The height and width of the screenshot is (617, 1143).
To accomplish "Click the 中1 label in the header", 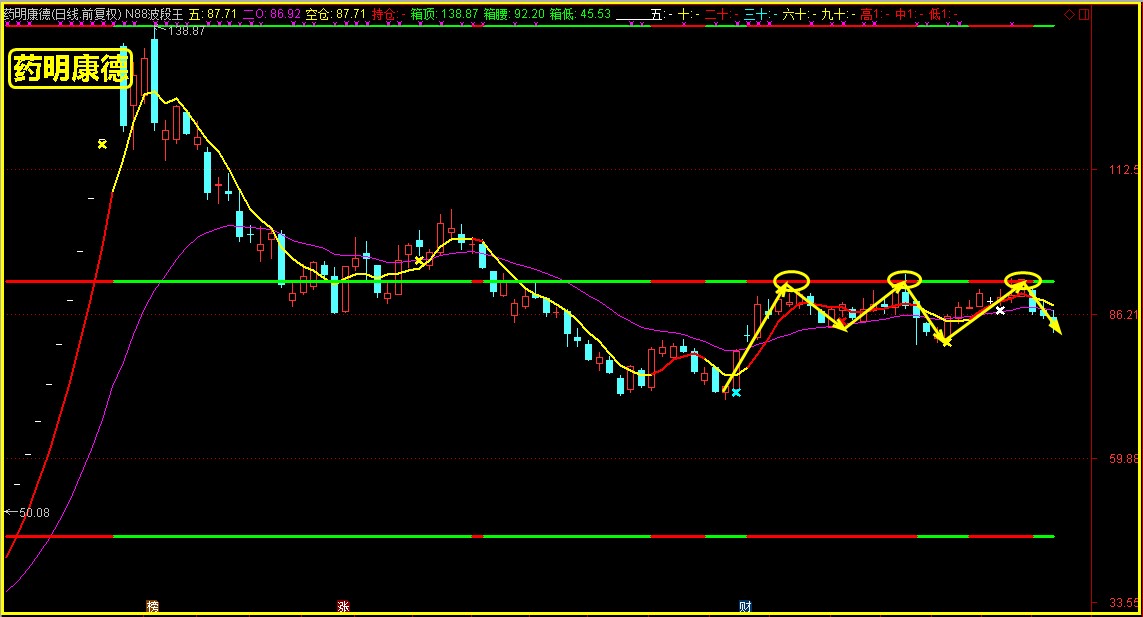I will pos(909,14).
